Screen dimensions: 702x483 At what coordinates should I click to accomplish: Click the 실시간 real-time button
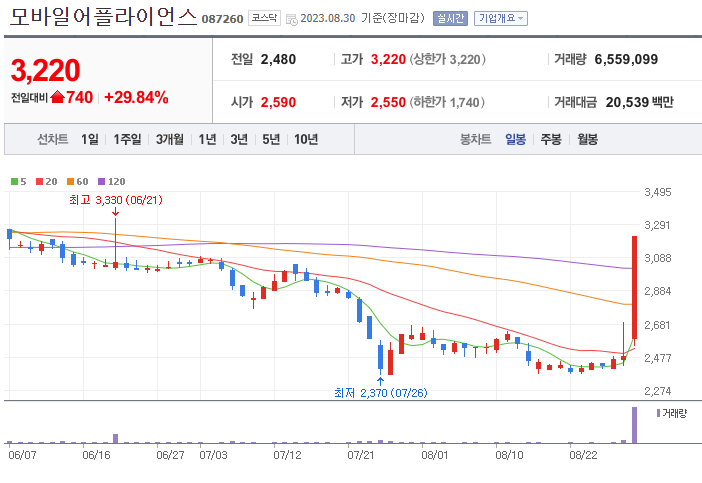450,18
